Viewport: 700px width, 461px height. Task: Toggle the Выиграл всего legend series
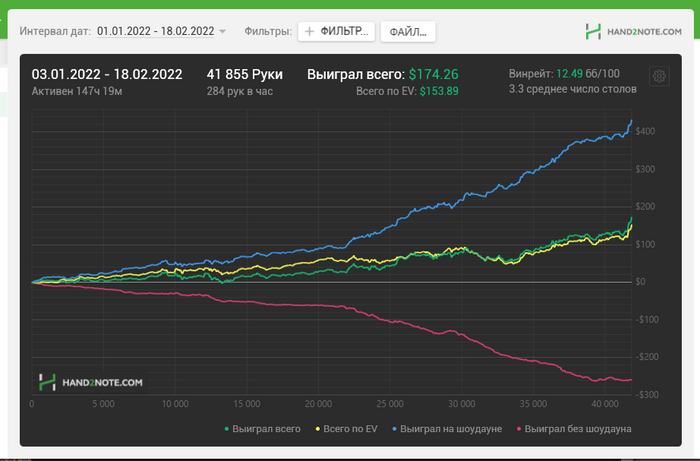tap(262, 429)
